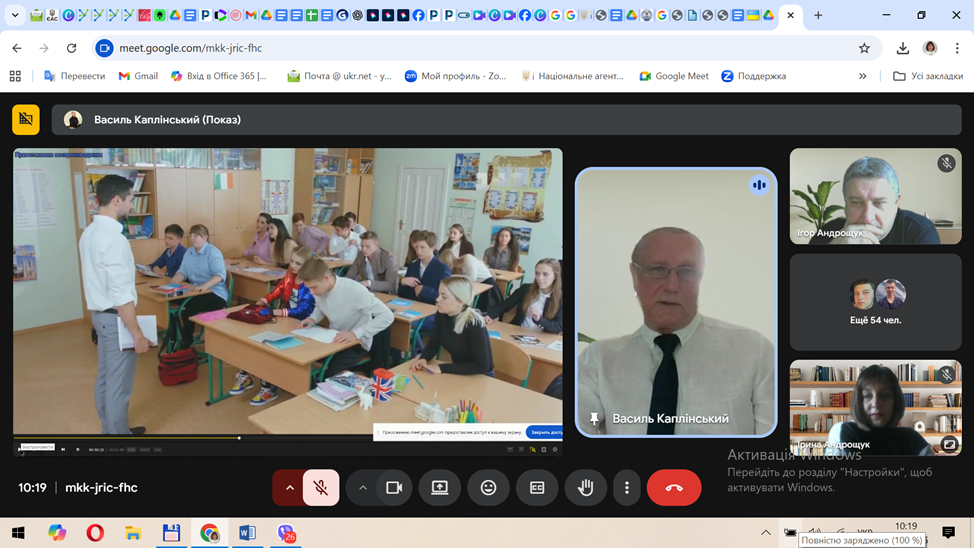Bookmark this page with the star icon
974x548 pixels.
pyautogui.click(x=864, y=48)
